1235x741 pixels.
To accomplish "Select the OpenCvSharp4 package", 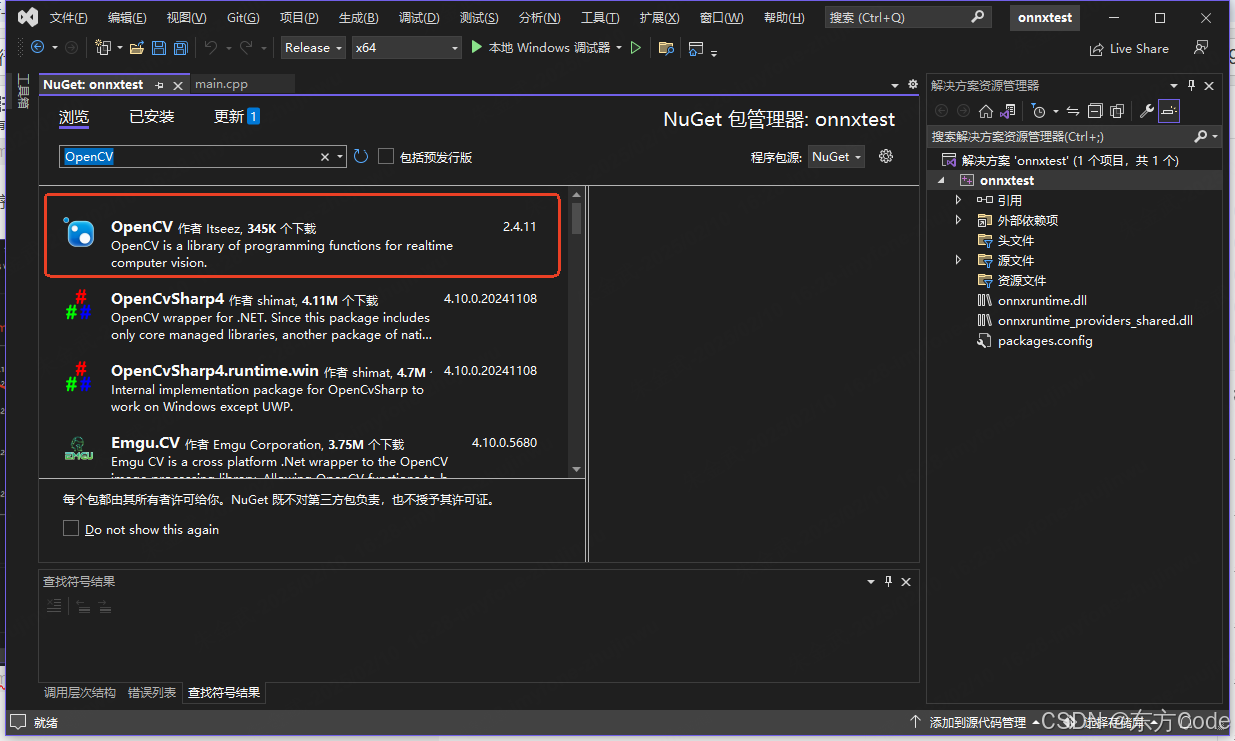I will [x=303, y=317].
